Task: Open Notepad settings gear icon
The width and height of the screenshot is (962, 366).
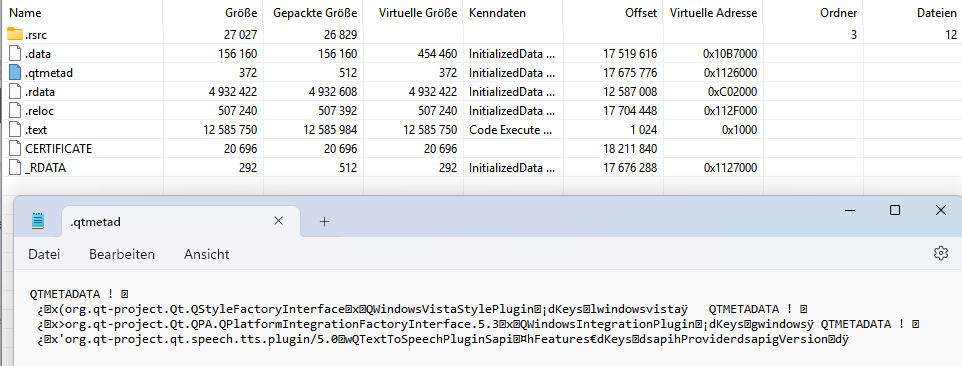Action: coord(941,253)
